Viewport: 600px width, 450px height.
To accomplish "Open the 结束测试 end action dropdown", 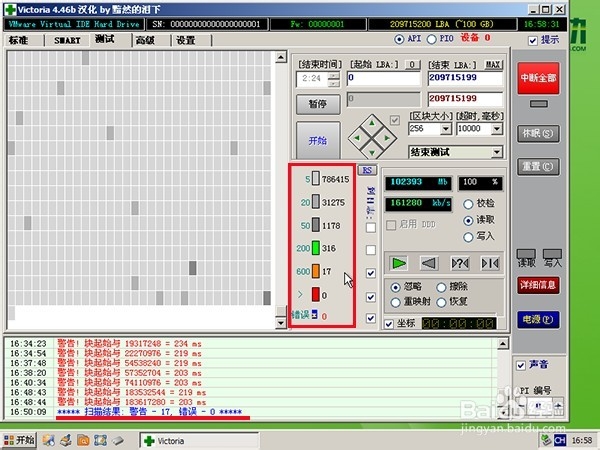I will (x=497, y=152).
